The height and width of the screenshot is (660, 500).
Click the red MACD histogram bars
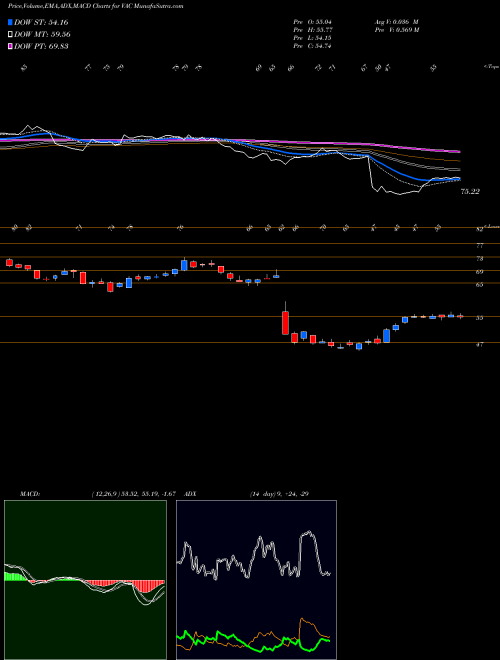(x=145, y=585)
